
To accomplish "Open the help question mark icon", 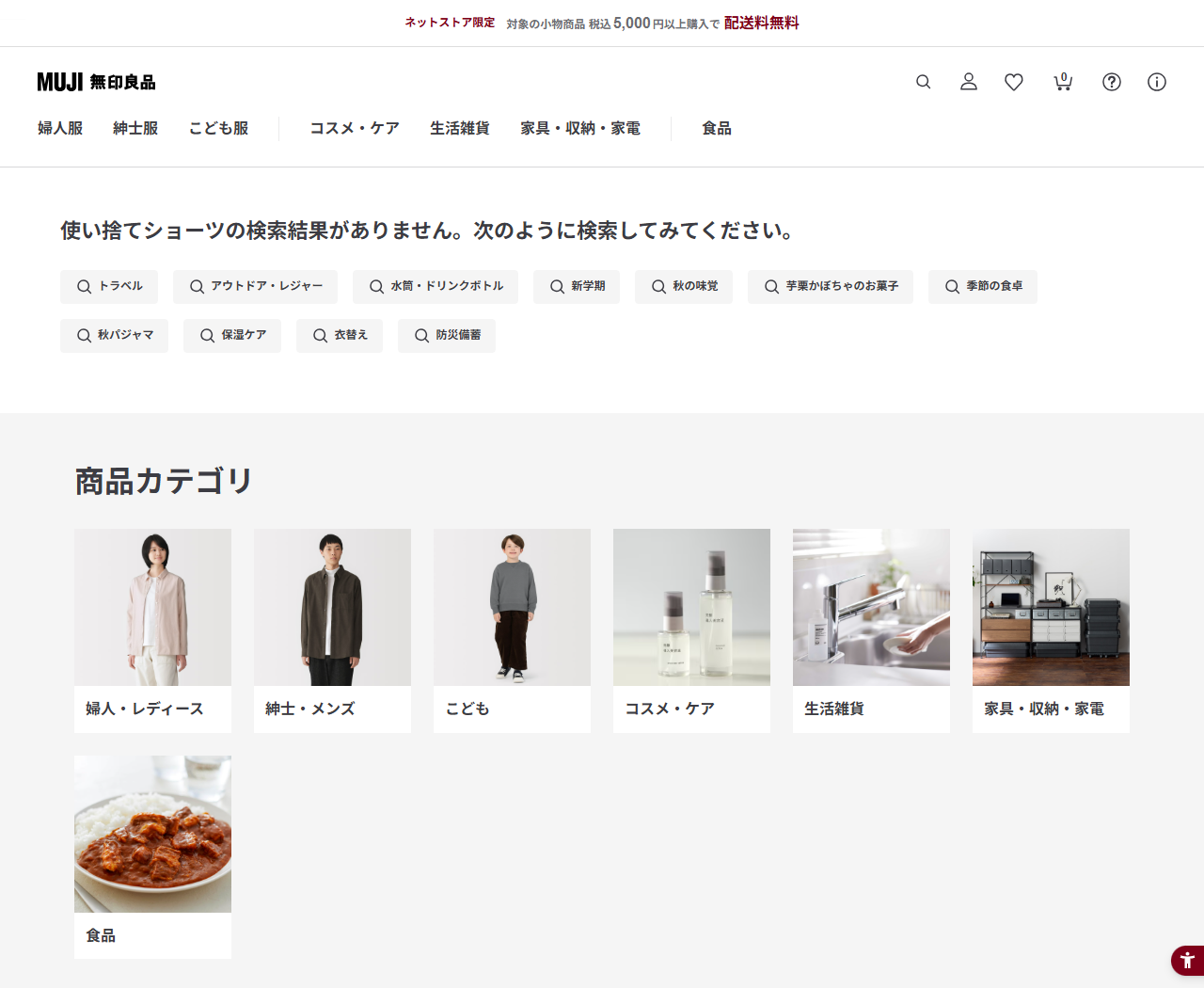I will click(x=1112, y=82).
